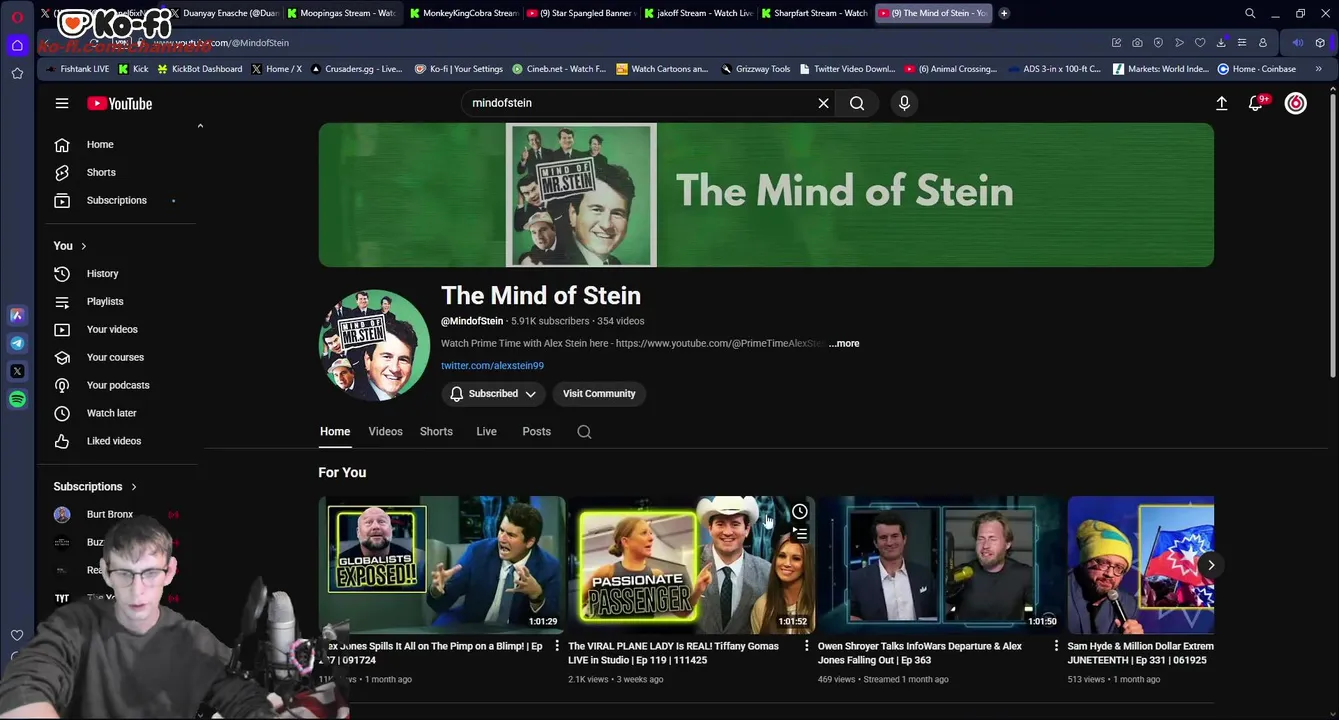Open options menu for Viral Plane Lady video
This screenshot has width=1339, height=720.
pyautogui.click(x=806, y=646)
